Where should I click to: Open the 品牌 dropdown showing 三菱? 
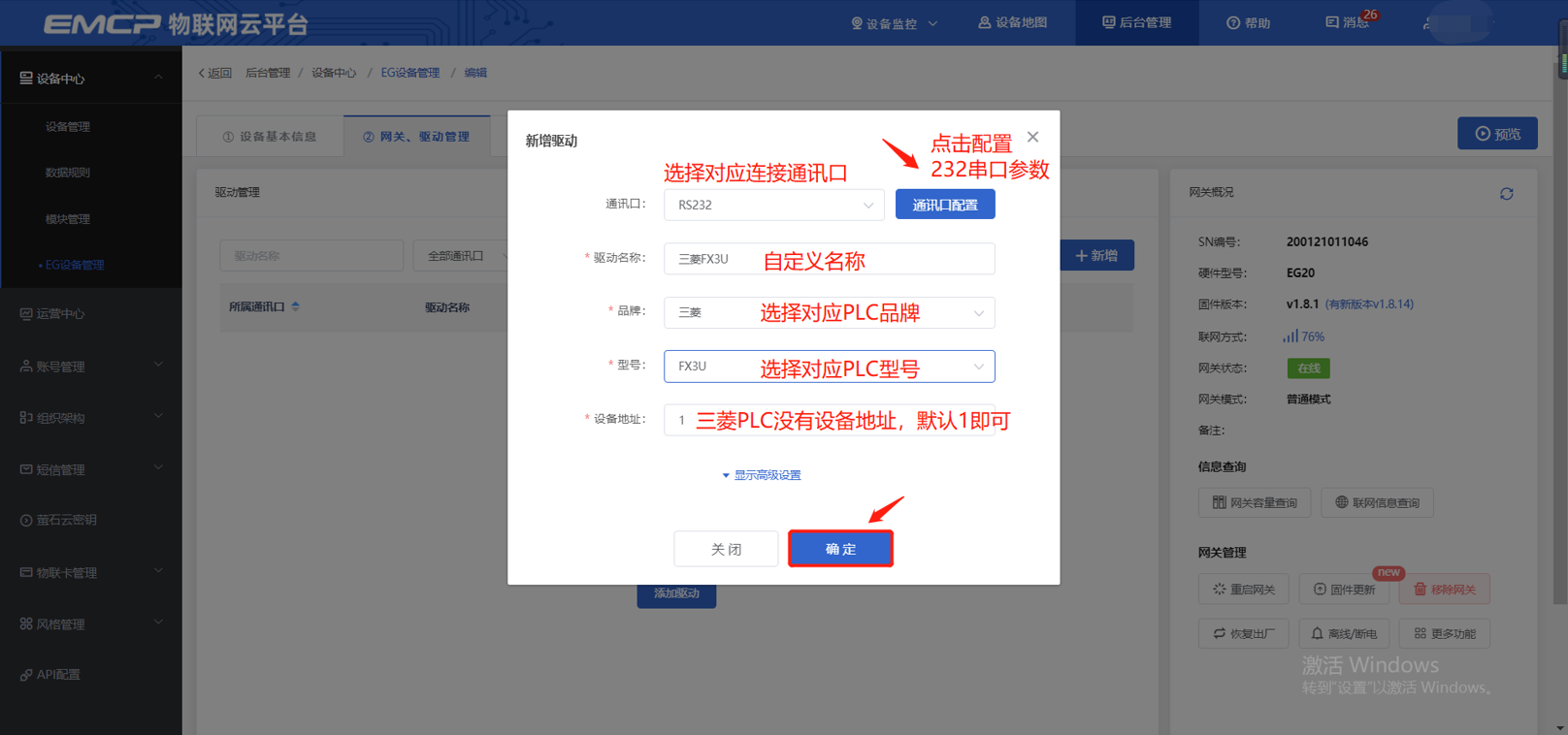pyautogui.click(x=829, y=312)
